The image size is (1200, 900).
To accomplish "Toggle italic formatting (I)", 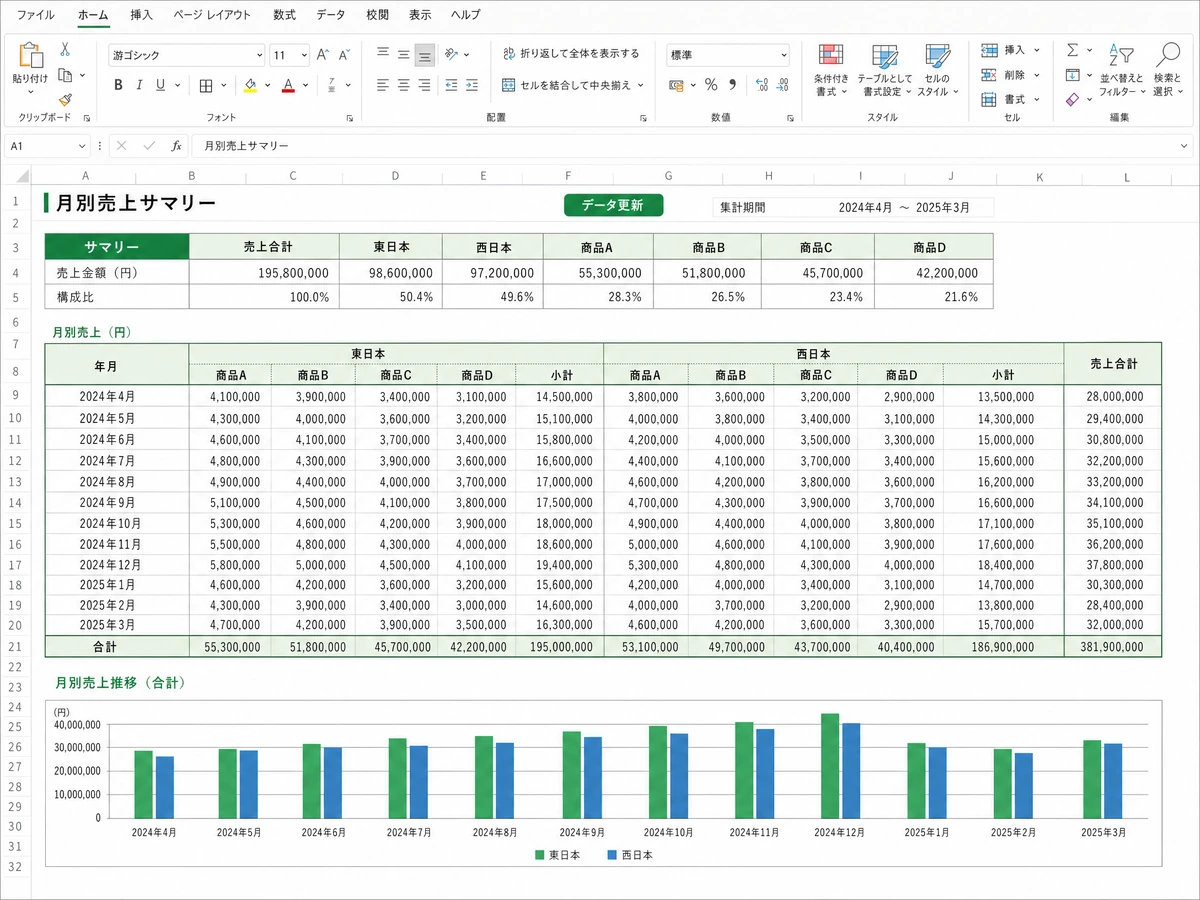I will click(x=140, y=85).
